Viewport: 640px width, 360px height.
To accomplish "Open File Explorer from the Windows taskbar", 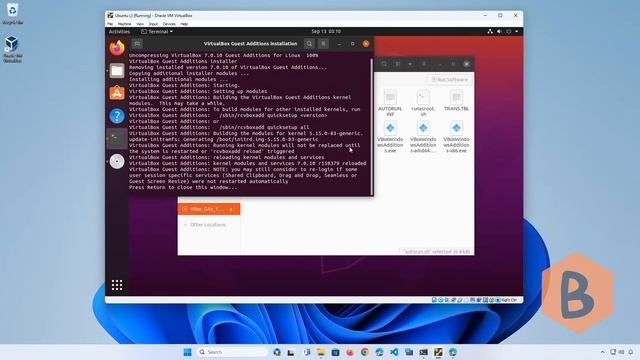I will point(320,352).
